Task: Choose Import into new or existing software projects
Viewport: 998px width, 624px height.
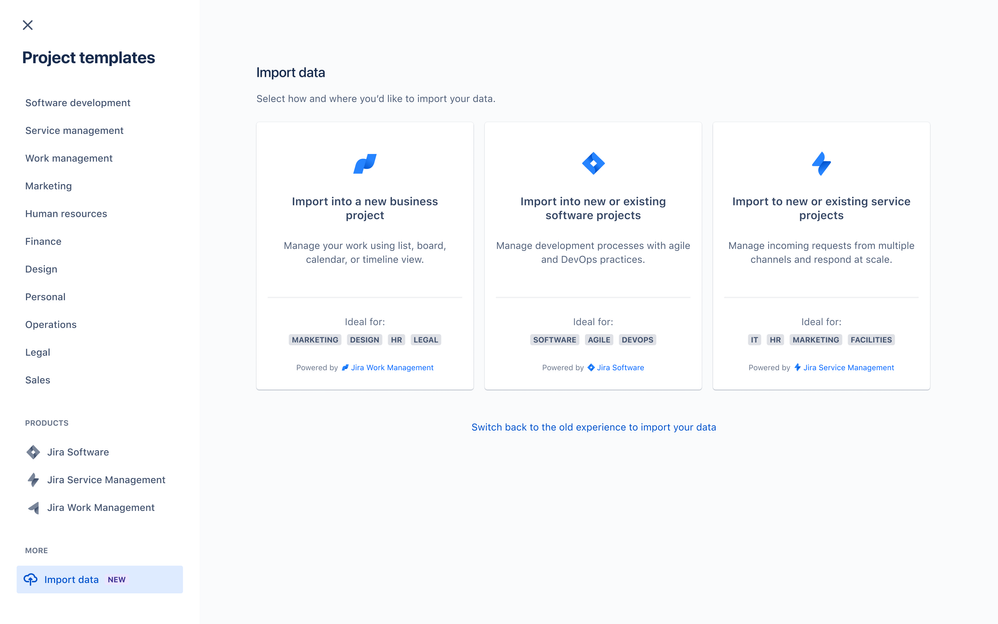Action: (593, 255)
